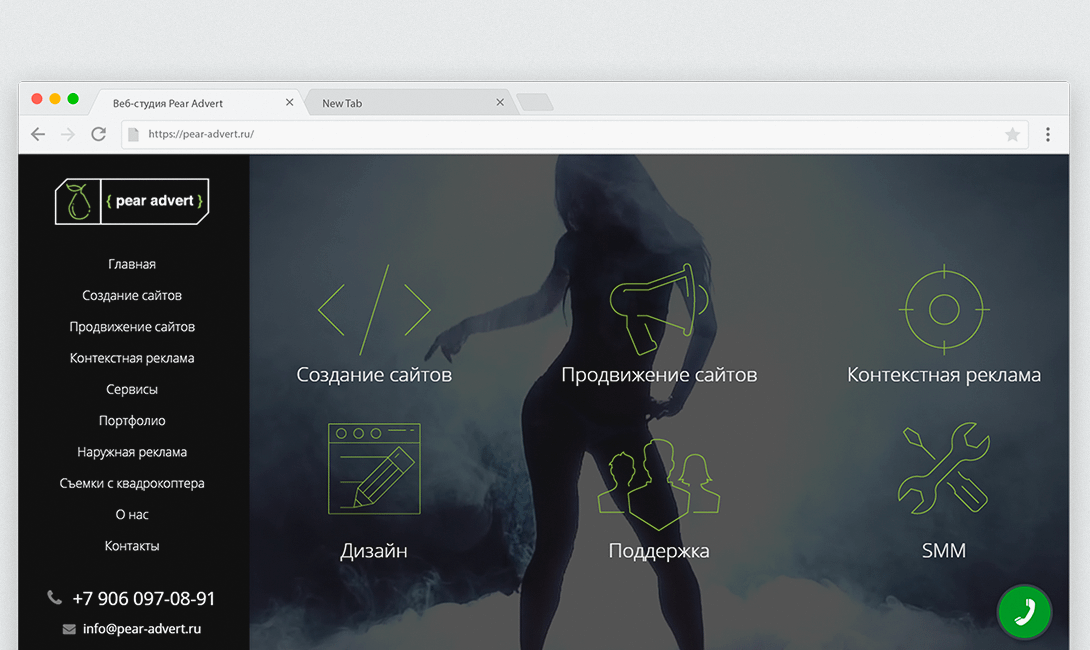This screenshot has height=650, width=1090.
Task: Open a new browser tab
Action: [x=535, y=102]
